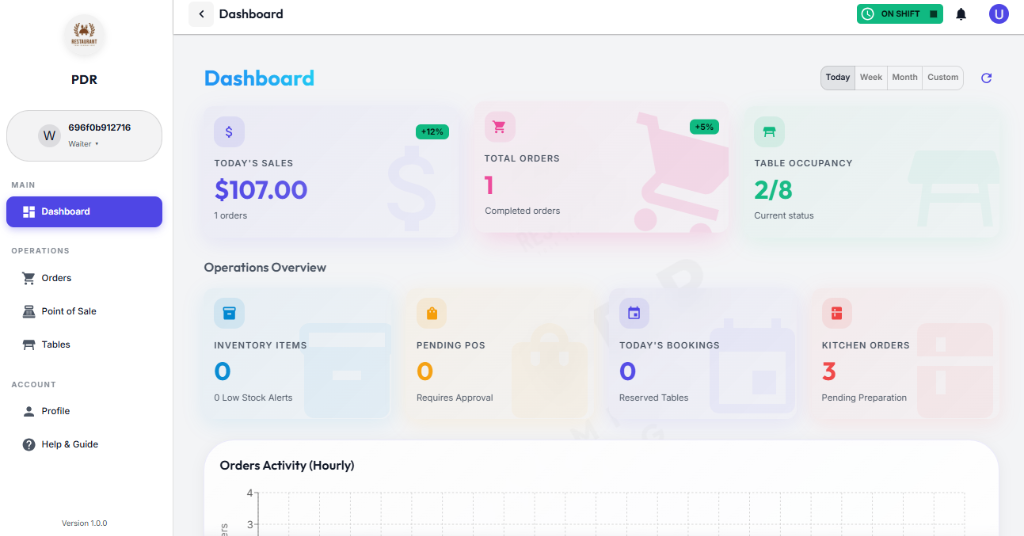Go to Point of Sale page
1024x536 pixels.
pyautogui.click(x=68, y=311)
